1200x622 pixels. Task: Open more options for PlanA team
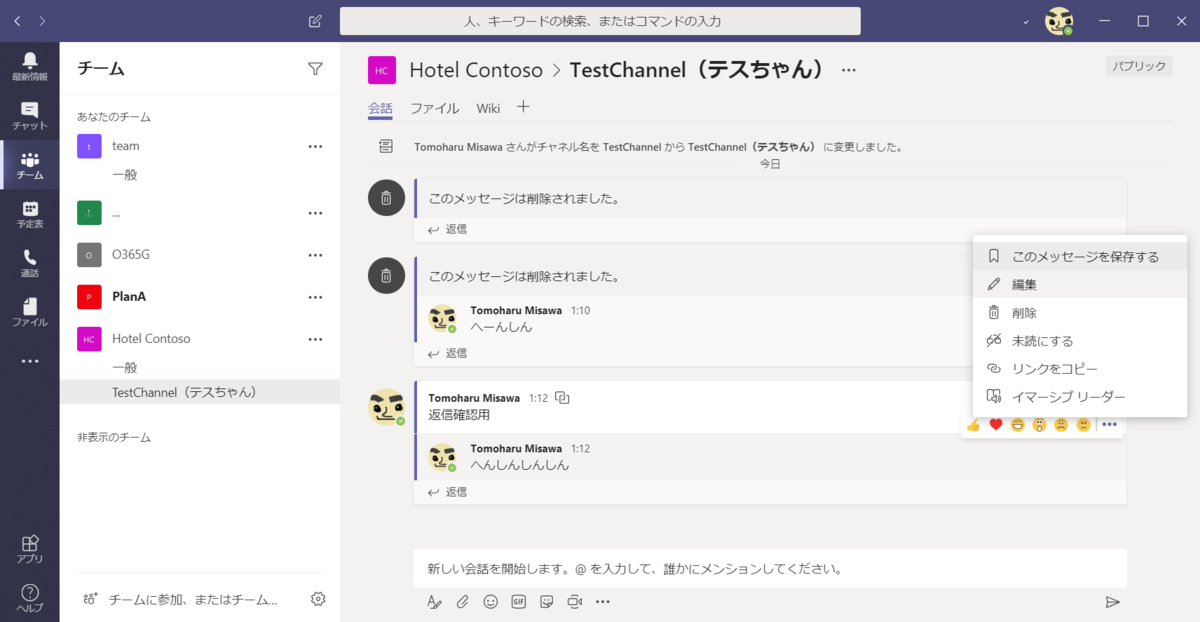(315, 297)
